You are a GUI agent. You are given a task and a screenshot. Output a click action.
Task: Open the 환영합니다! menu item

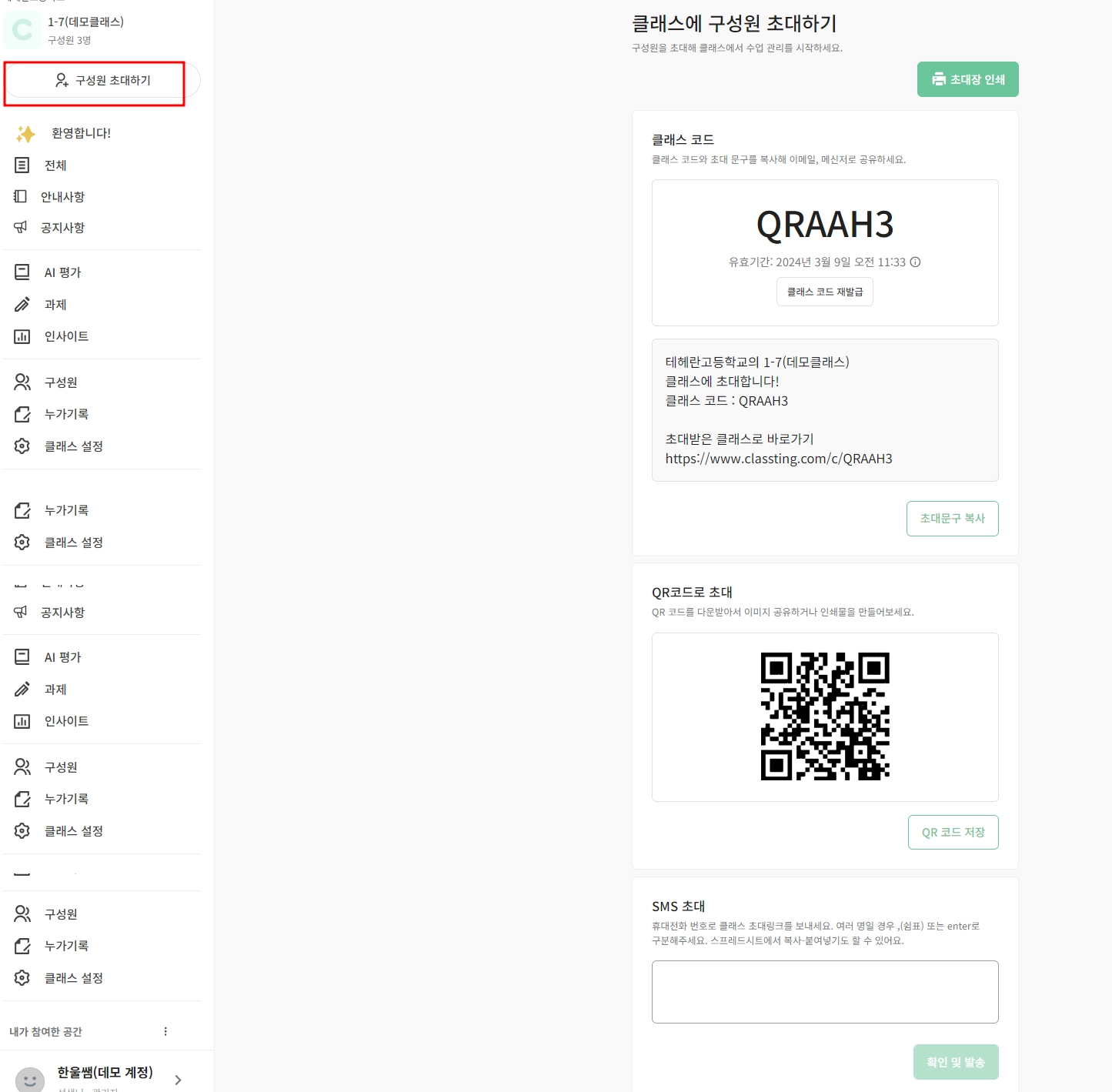click(x=81, y=133)
